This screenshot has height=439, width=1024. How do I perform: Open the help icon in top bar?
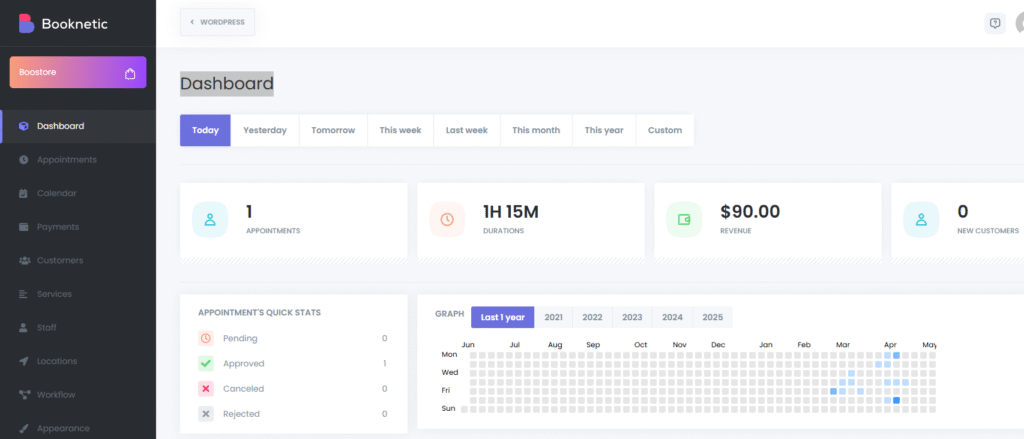(994, 23)
